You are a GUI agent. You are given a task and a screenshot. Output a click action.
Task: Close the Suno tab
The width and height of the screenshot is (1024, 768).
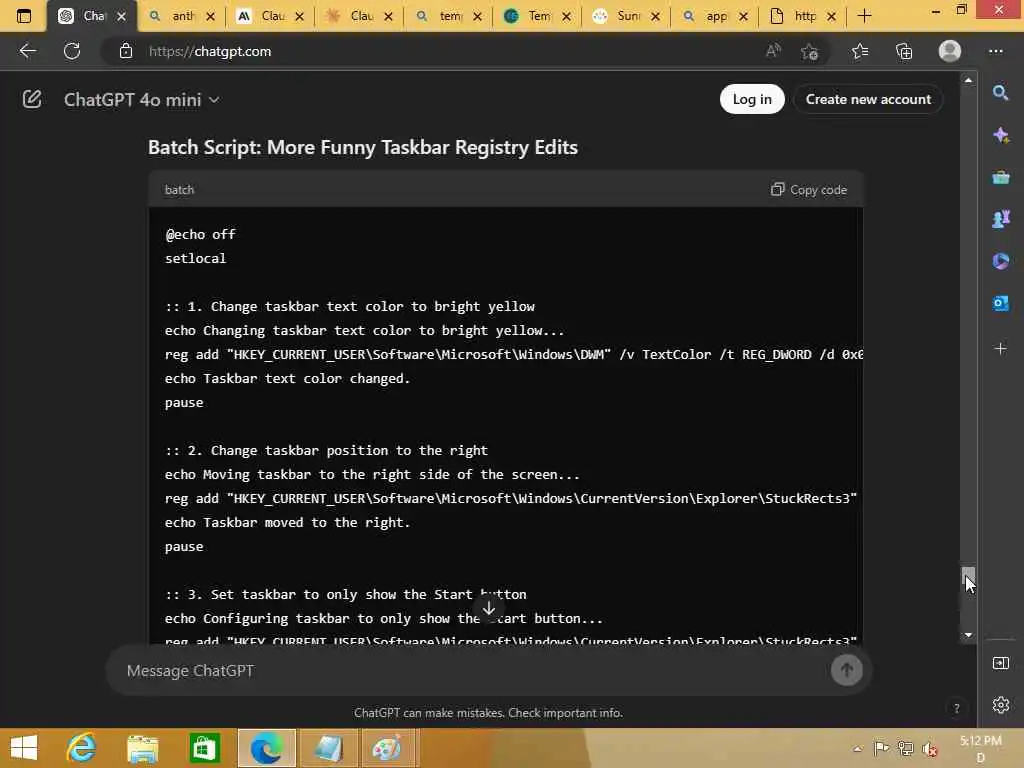click(655, 16)
